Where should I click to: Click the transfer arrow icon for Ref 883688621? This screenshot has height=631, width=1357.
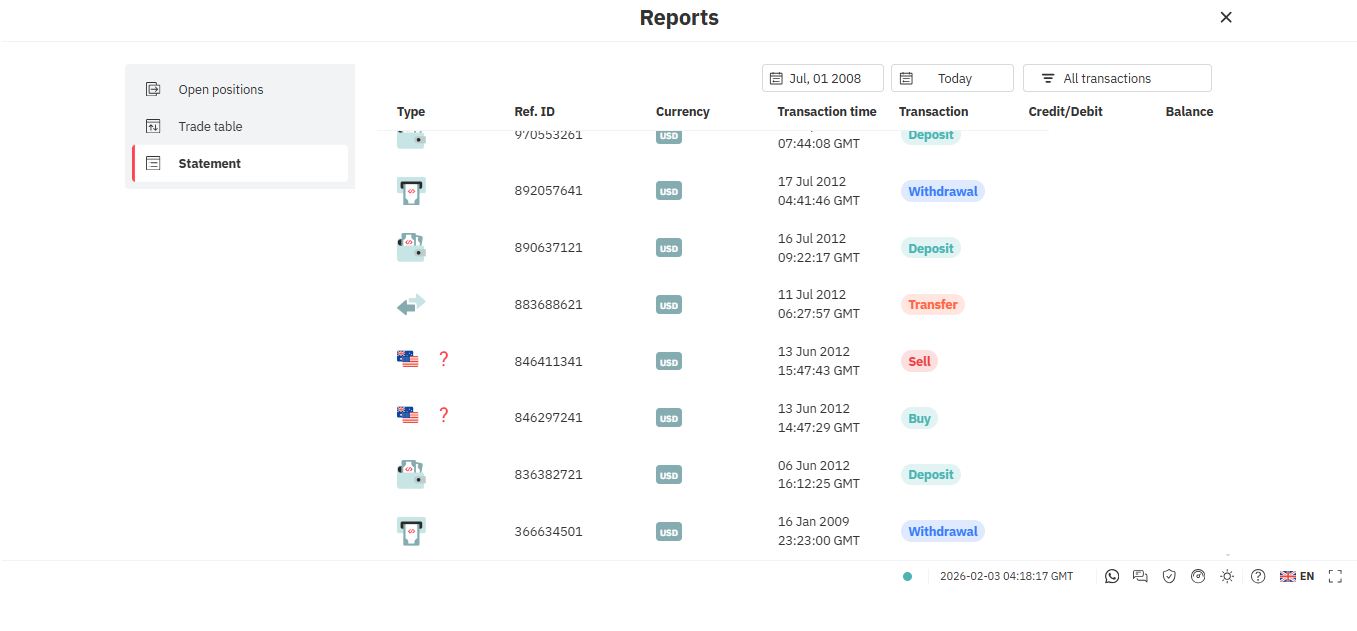pos(410,304)
